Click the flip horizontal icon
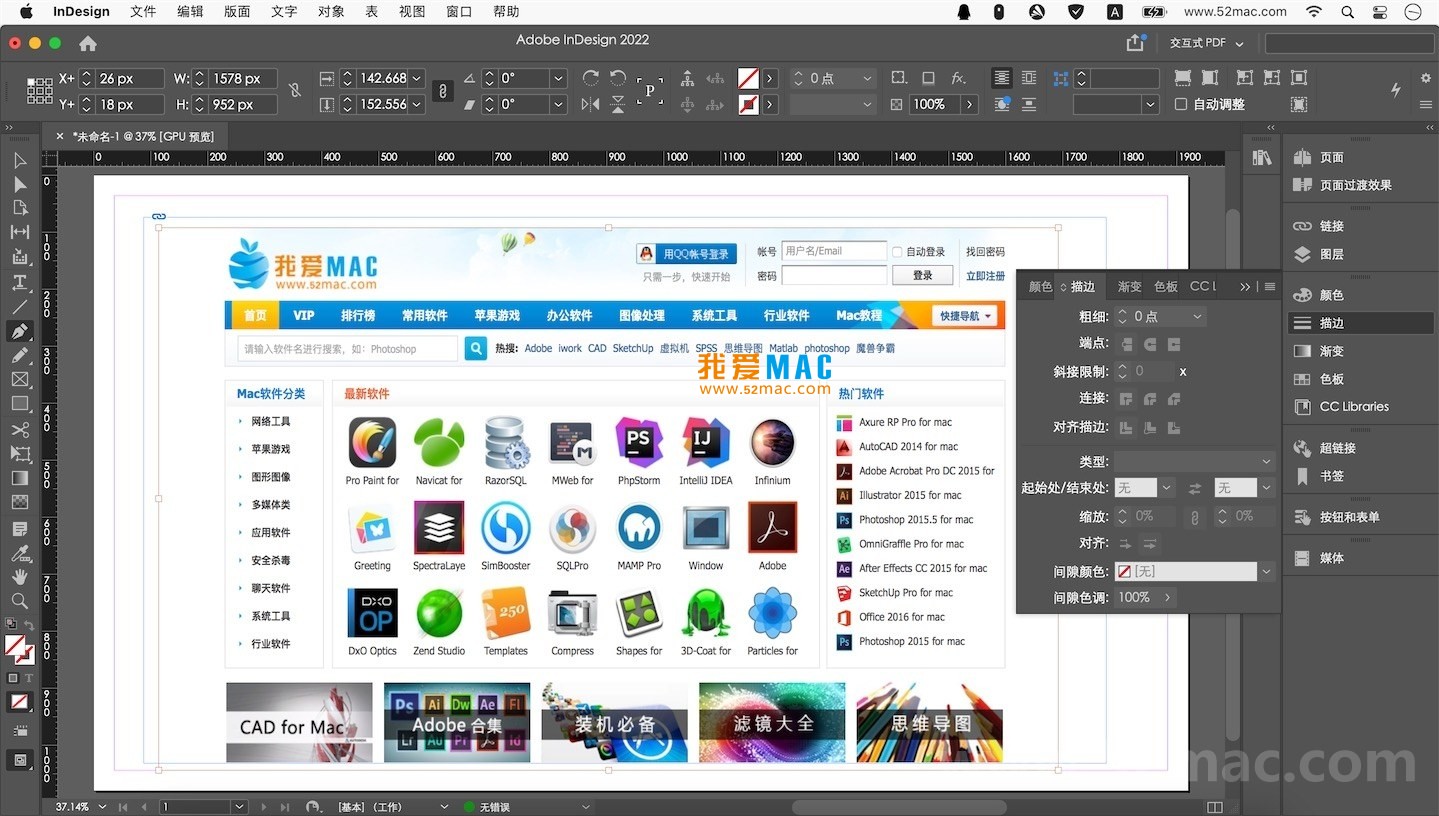 click(x=591, y=104)
